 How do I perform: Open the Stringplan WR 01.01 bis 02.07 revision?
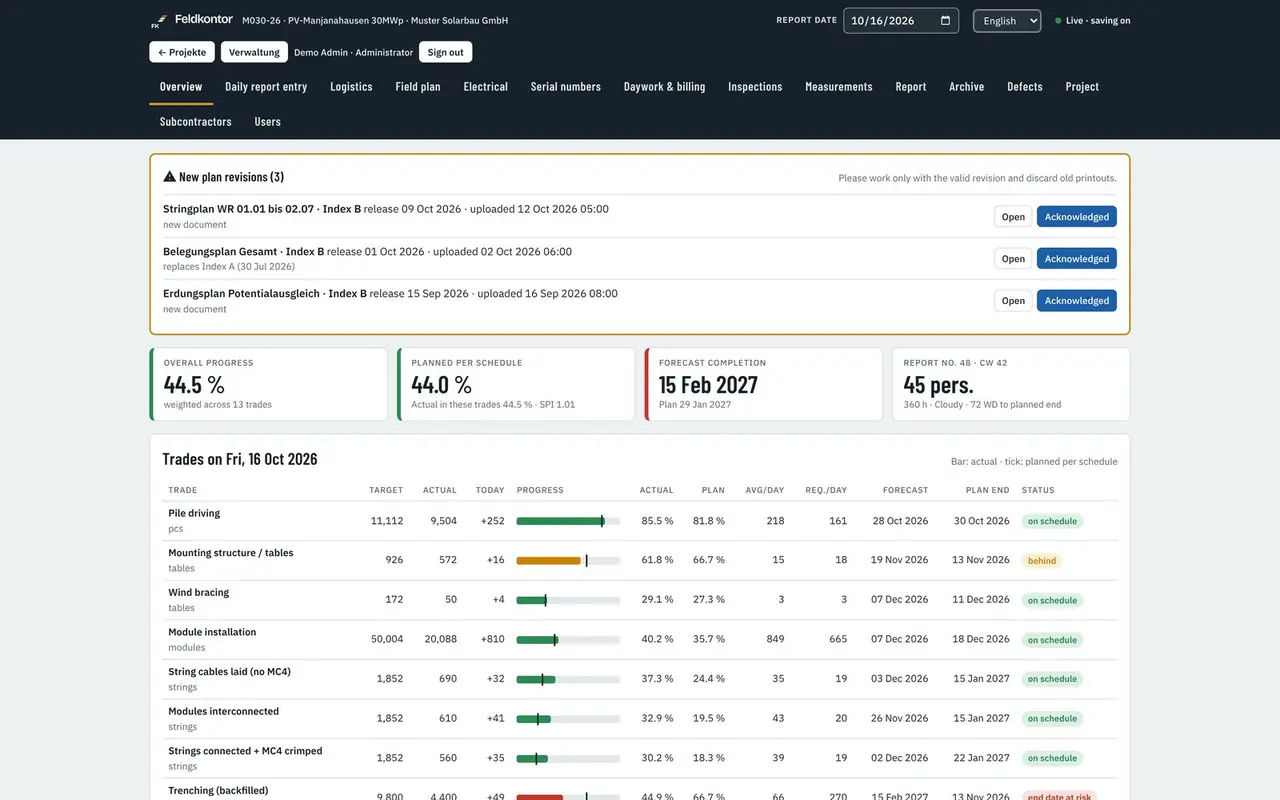pos(1013,217)
